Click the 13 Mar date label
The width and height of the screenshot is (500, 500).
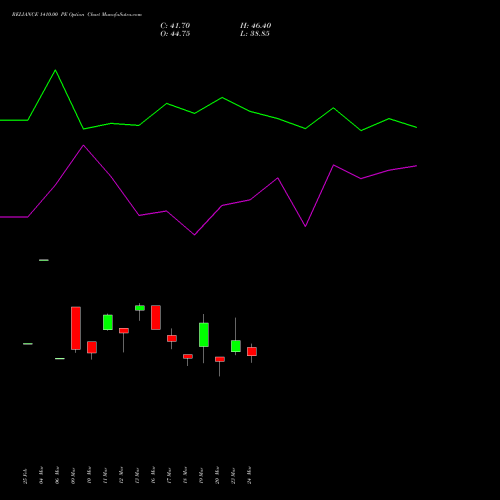coord(138,476)
